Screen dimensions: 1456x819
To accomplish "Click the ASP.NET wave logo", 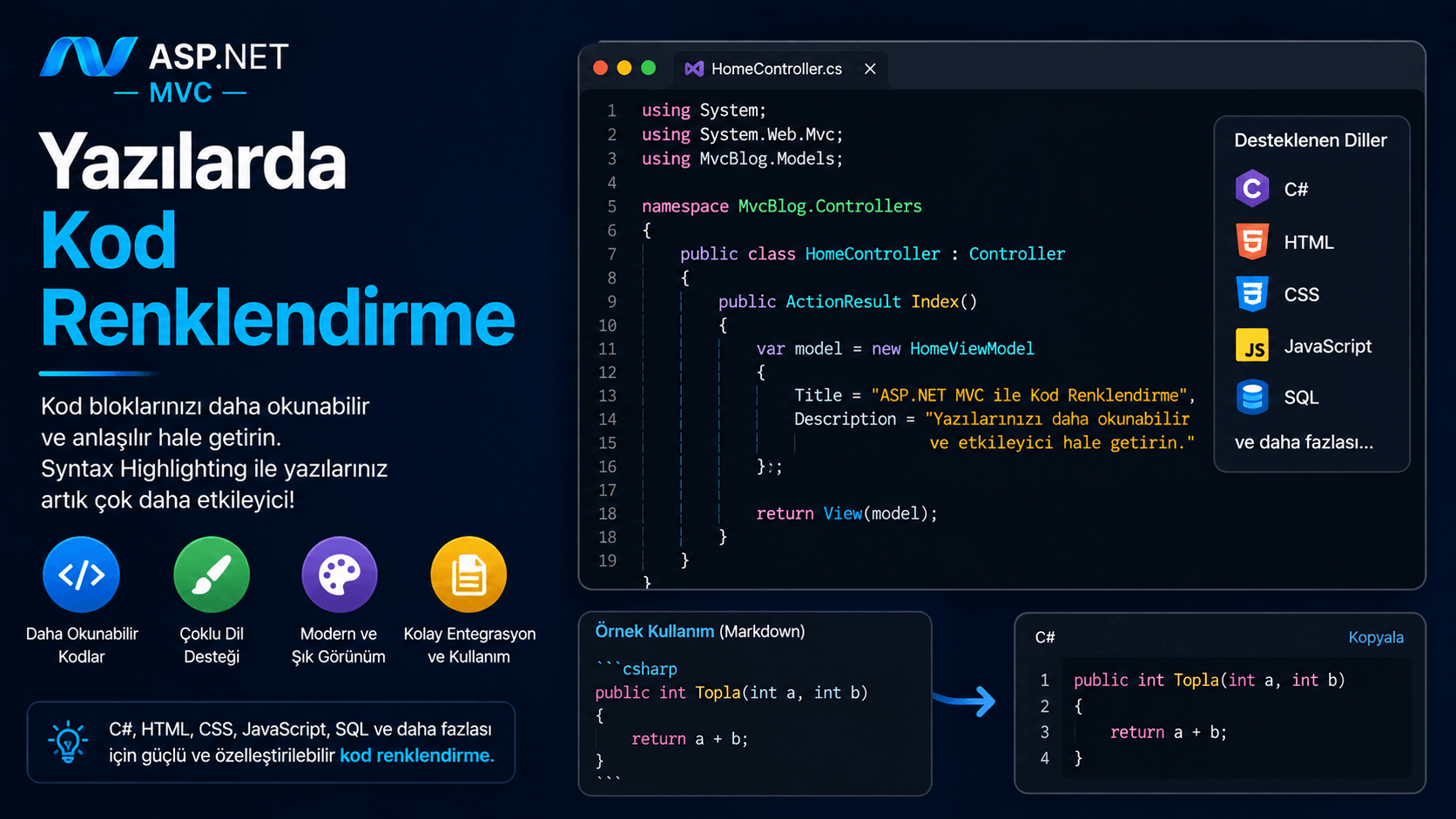I will (89, 57).
